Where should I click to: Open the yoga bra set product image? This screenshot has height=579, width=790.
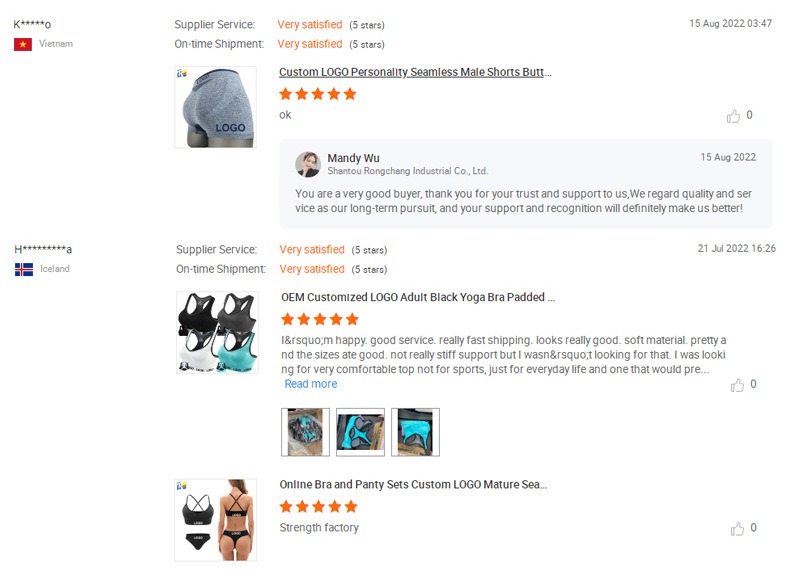click(217, 333)
